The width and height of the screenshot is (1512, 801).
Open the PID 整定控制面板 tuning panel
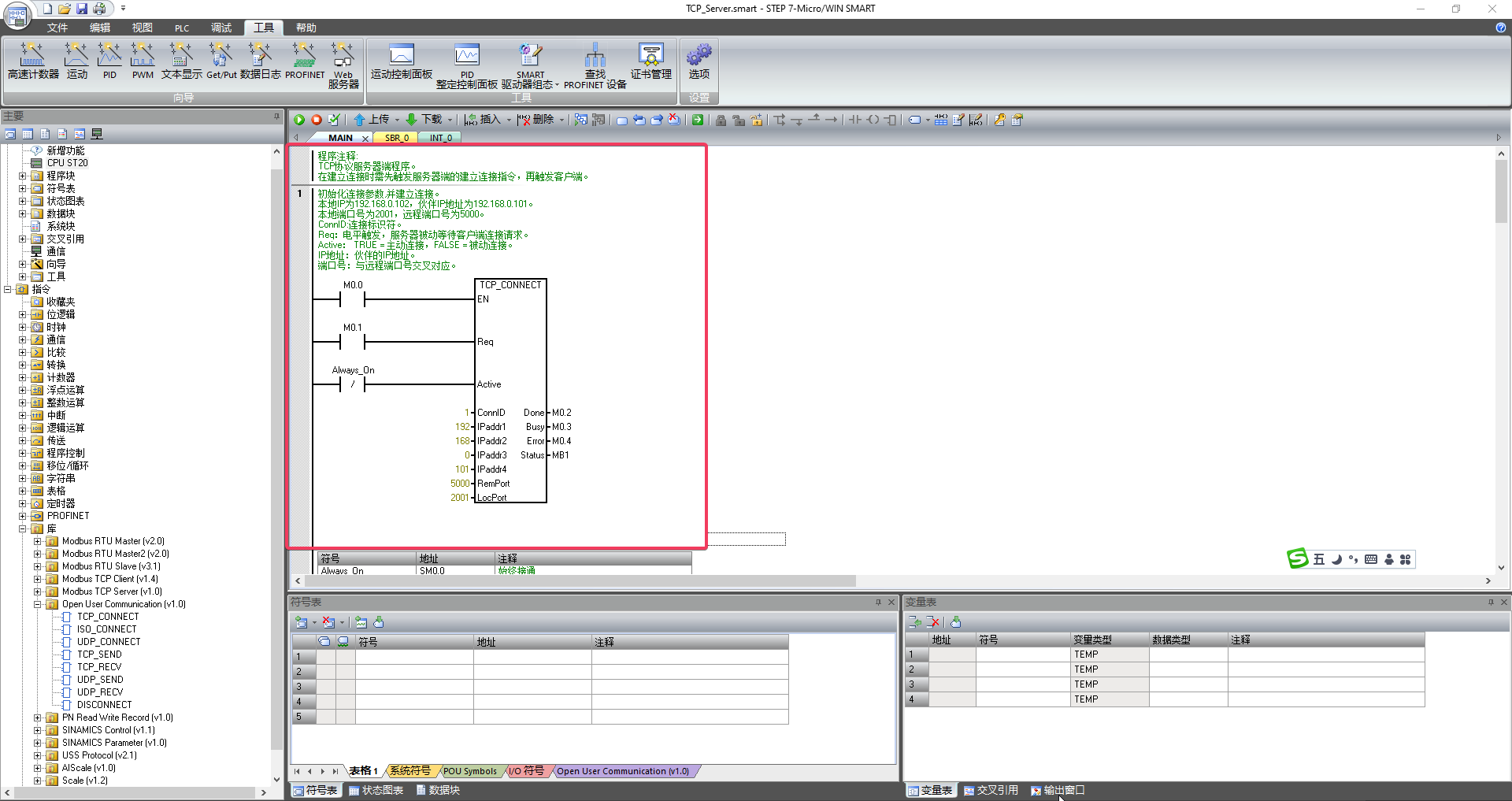tap(467, 65)
